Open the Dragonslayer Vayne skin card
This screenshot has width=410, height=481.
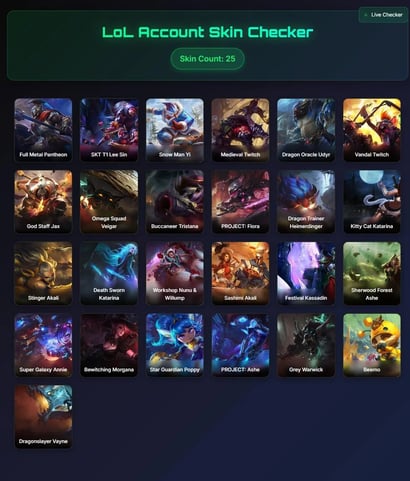pos(43,416)
